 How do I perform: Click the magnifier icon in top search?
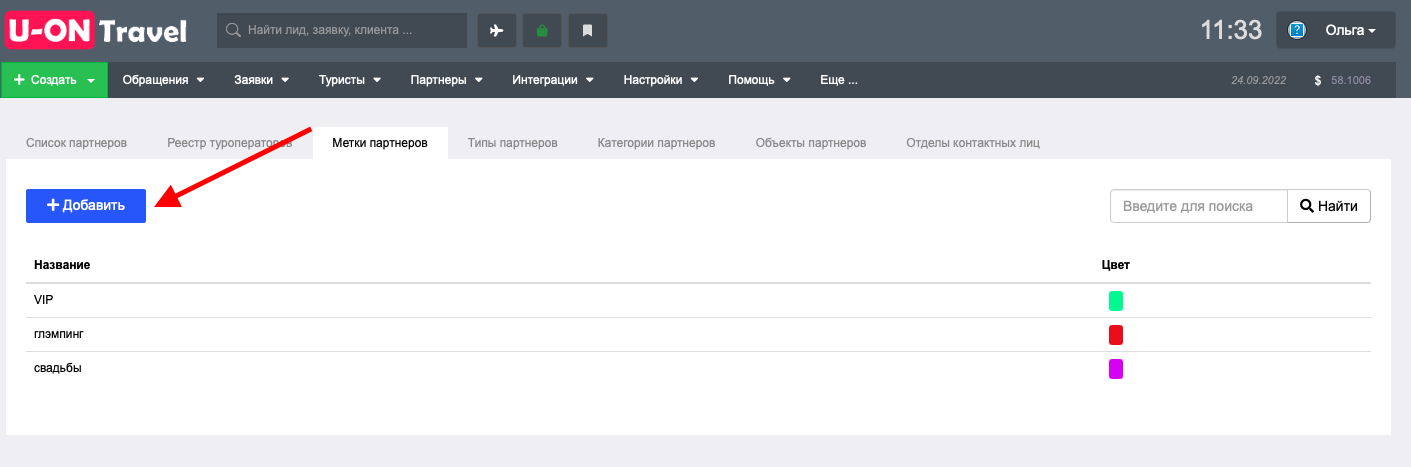click(x=233, y=30)
